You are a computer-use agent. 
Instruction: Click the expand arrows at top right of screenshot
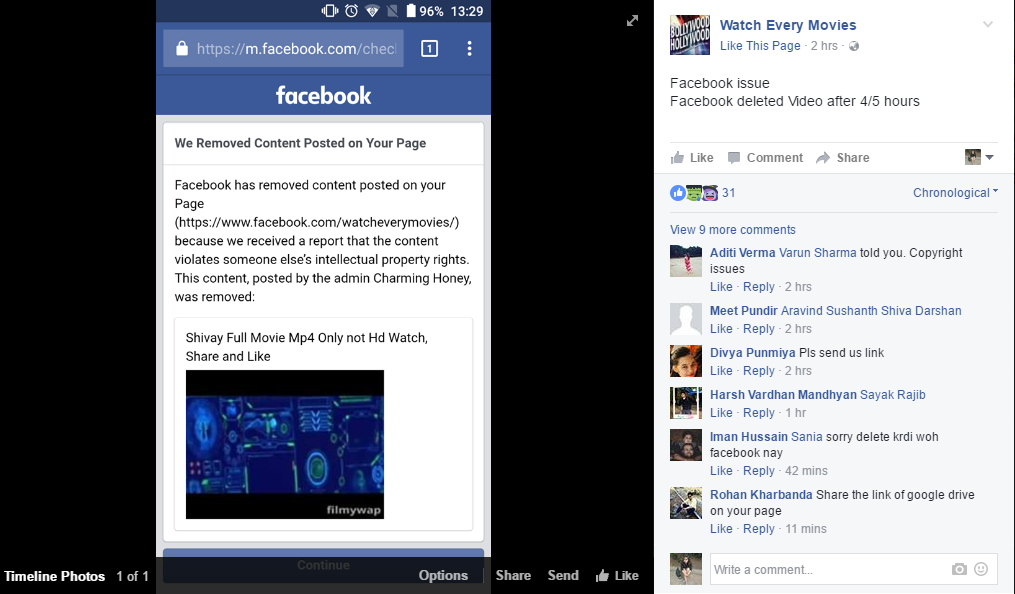(x=632, y=20)
